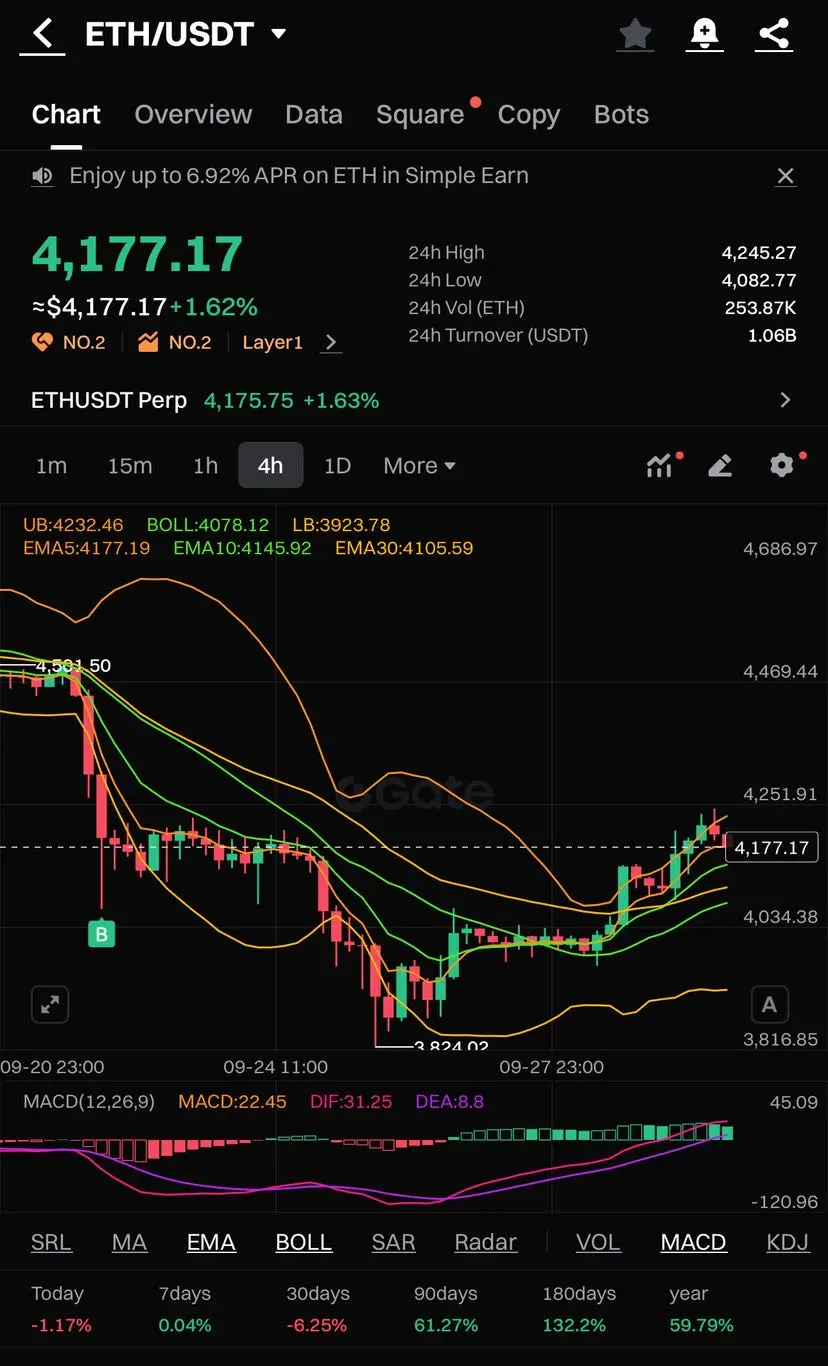828x1366 pixels.
Task: Select the 1D timeframe
Action: coord(337,465)
